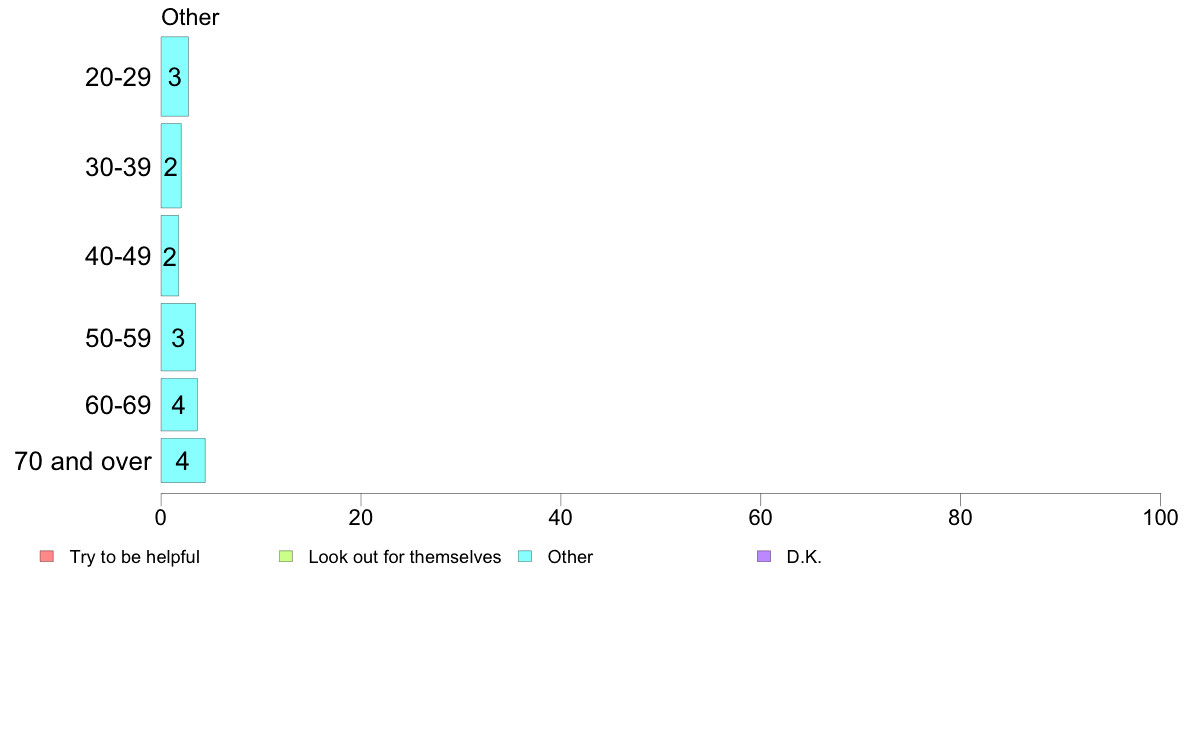Select the 70 and over bar
This screenshot has height=736, width=1188.
pyautogui.click(x=183, y=461)
